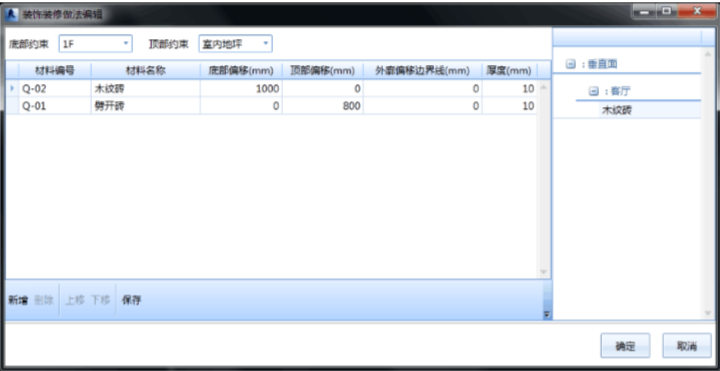Click the 下移 button
Screen dimensions: 720x371
[x=100, y=300]
